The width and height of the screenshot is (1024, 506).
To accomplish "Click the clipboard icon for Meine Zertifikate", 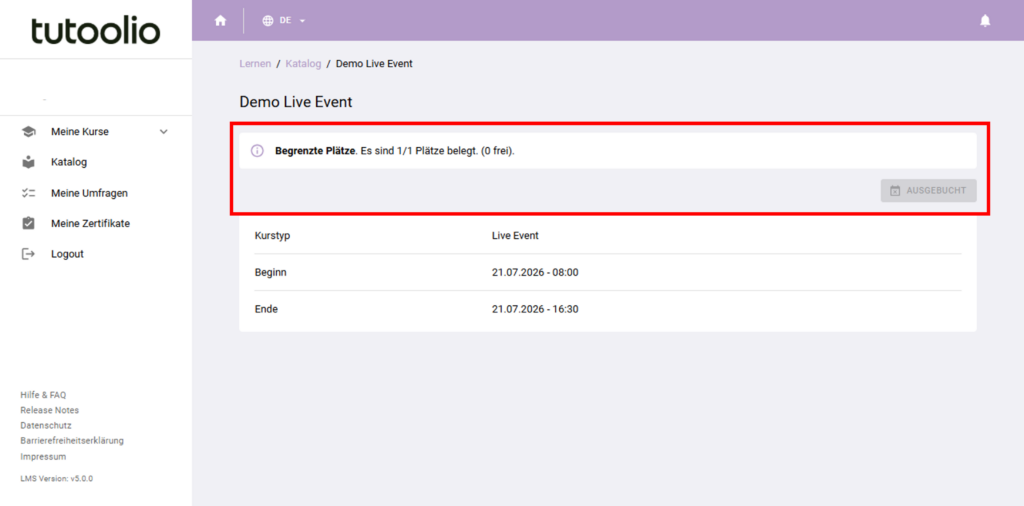I will pos(28,223).
